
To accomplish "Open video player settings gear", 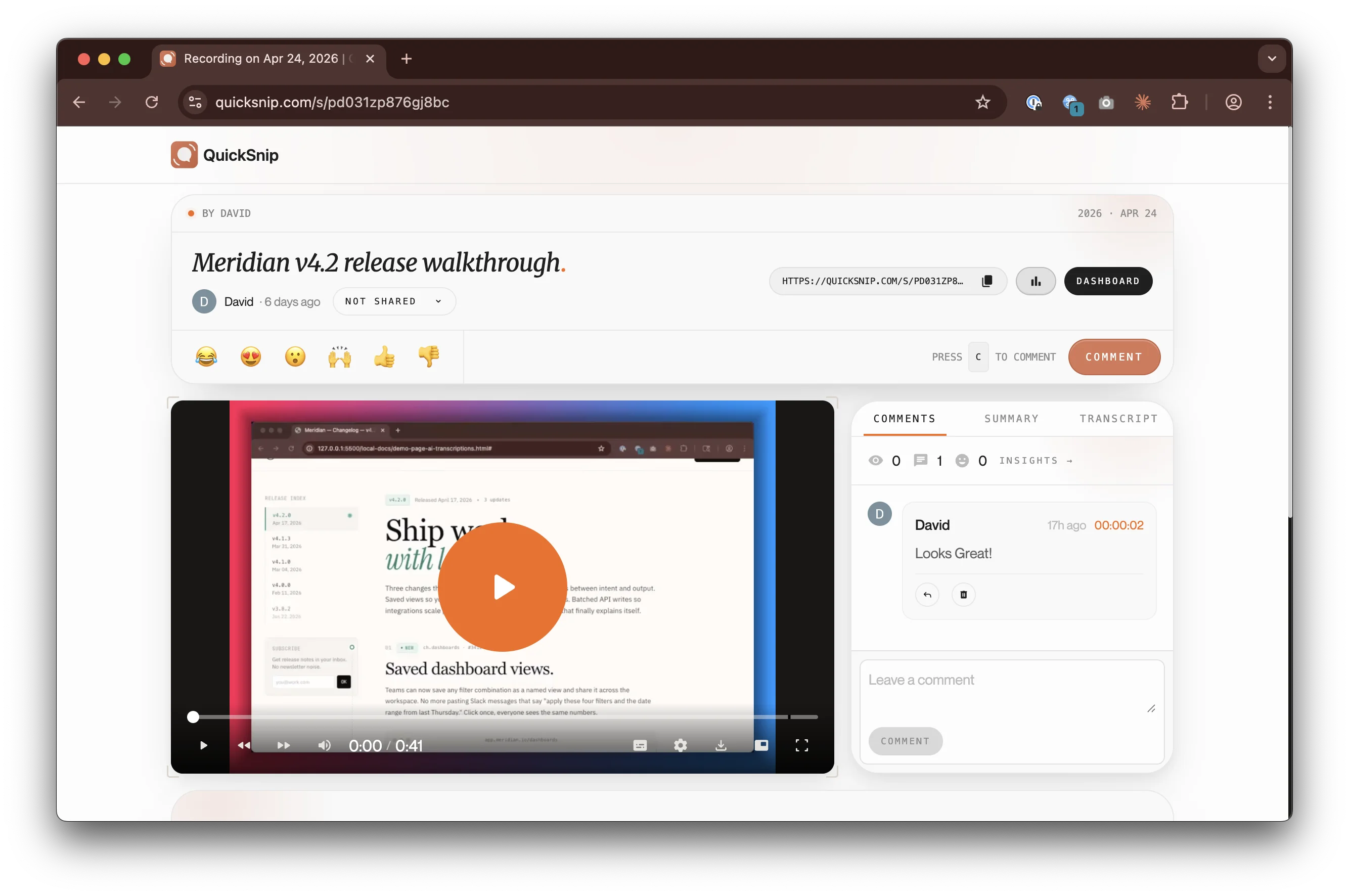I will click(680, 745).
